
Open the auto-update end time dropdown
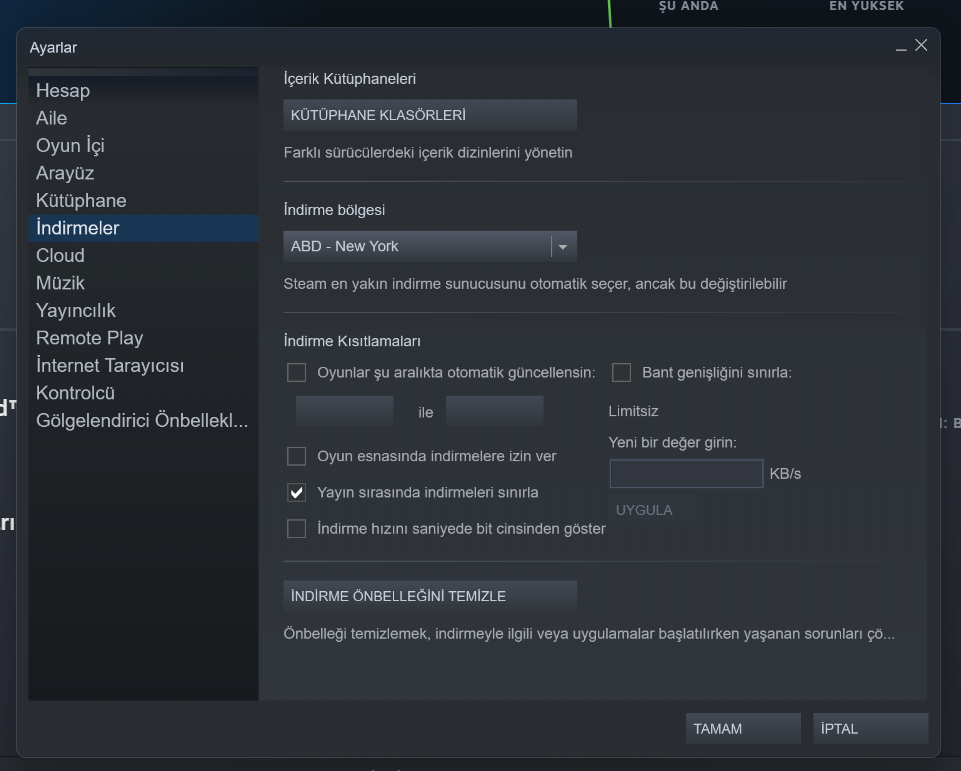tap(495, 411)
